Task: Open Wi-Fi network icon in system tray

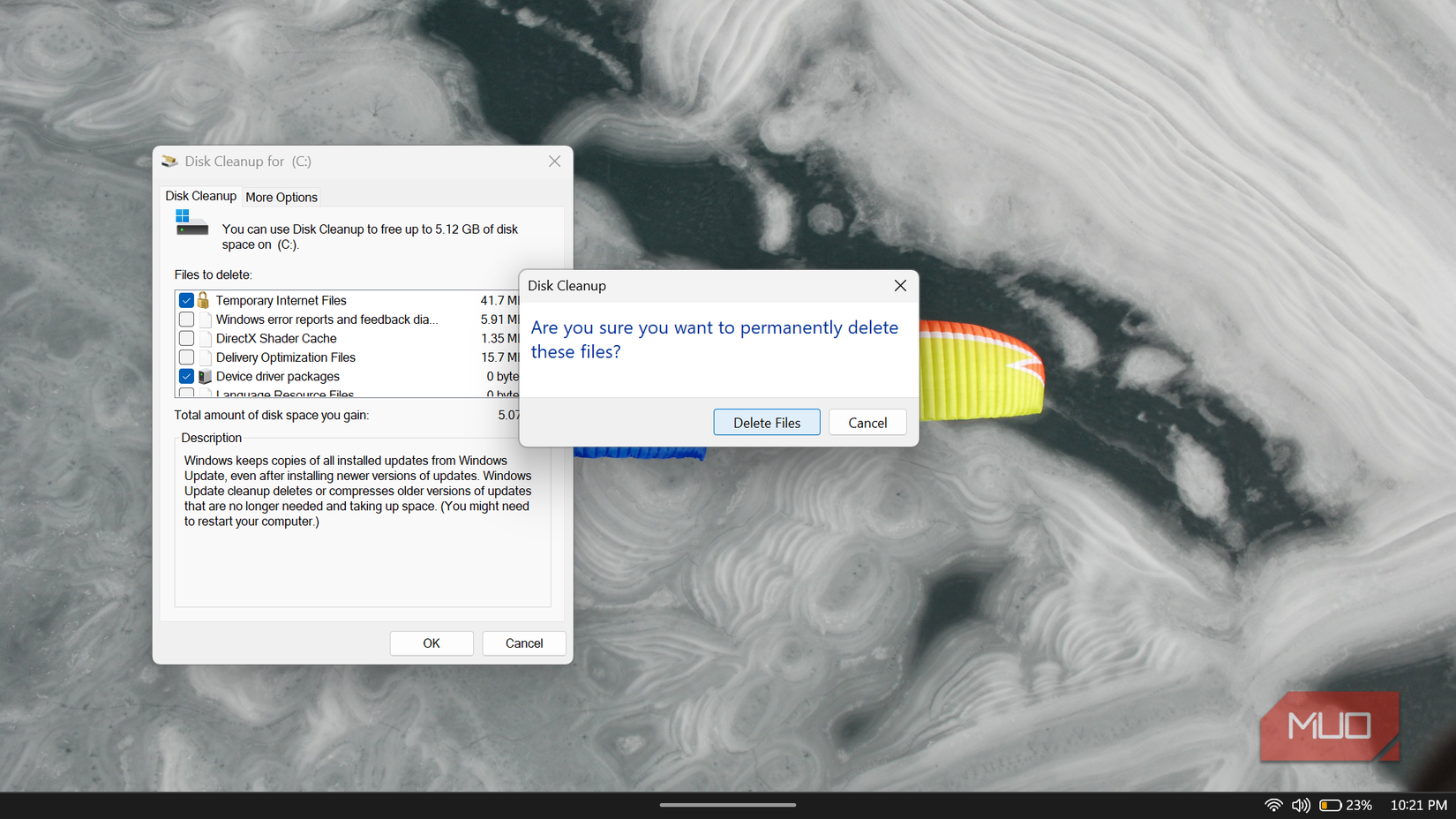Action: coord(1273,805)
